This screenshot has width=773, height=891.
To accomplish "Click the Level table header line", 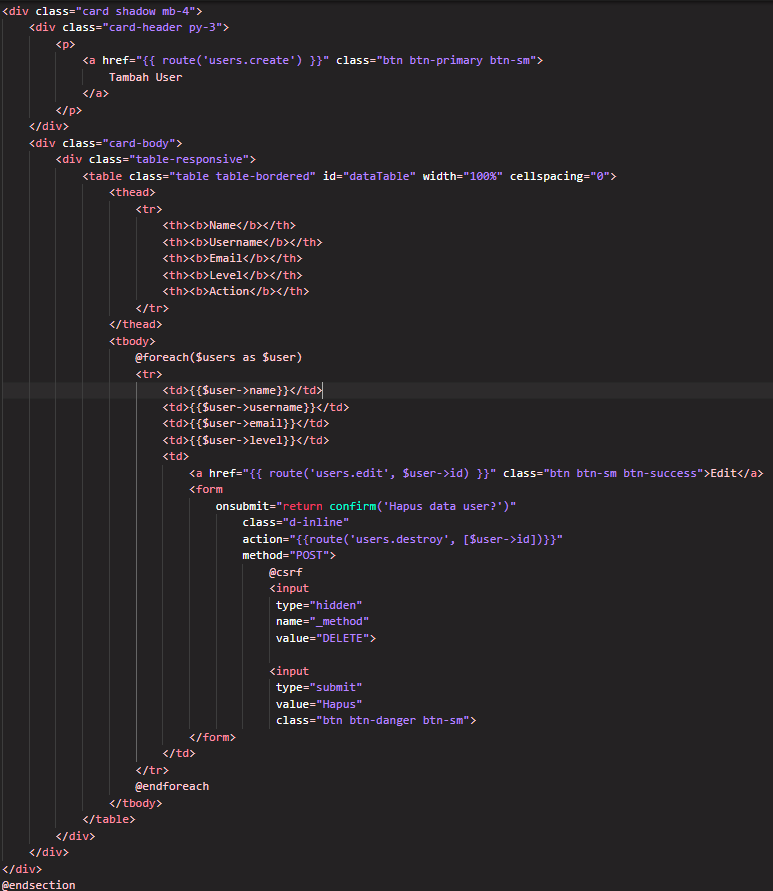I will click(232, 276).
